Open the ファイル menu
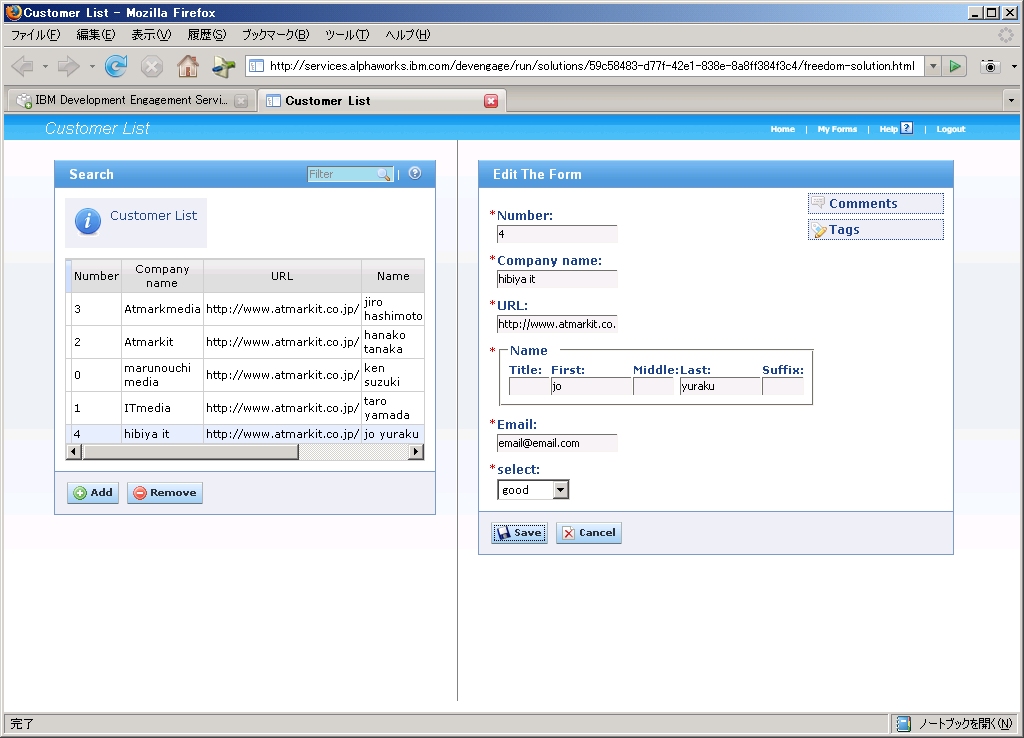 point(35,35)
